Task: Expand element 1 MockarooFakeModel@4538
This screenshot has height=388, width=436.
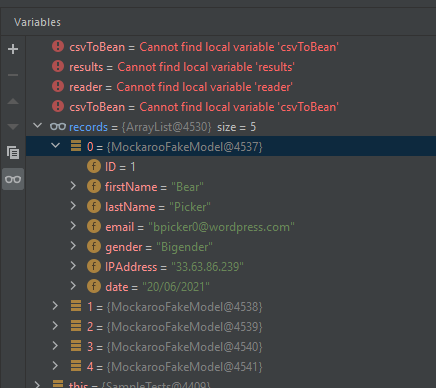Action: pyautogui.click(x=55, y=306)
